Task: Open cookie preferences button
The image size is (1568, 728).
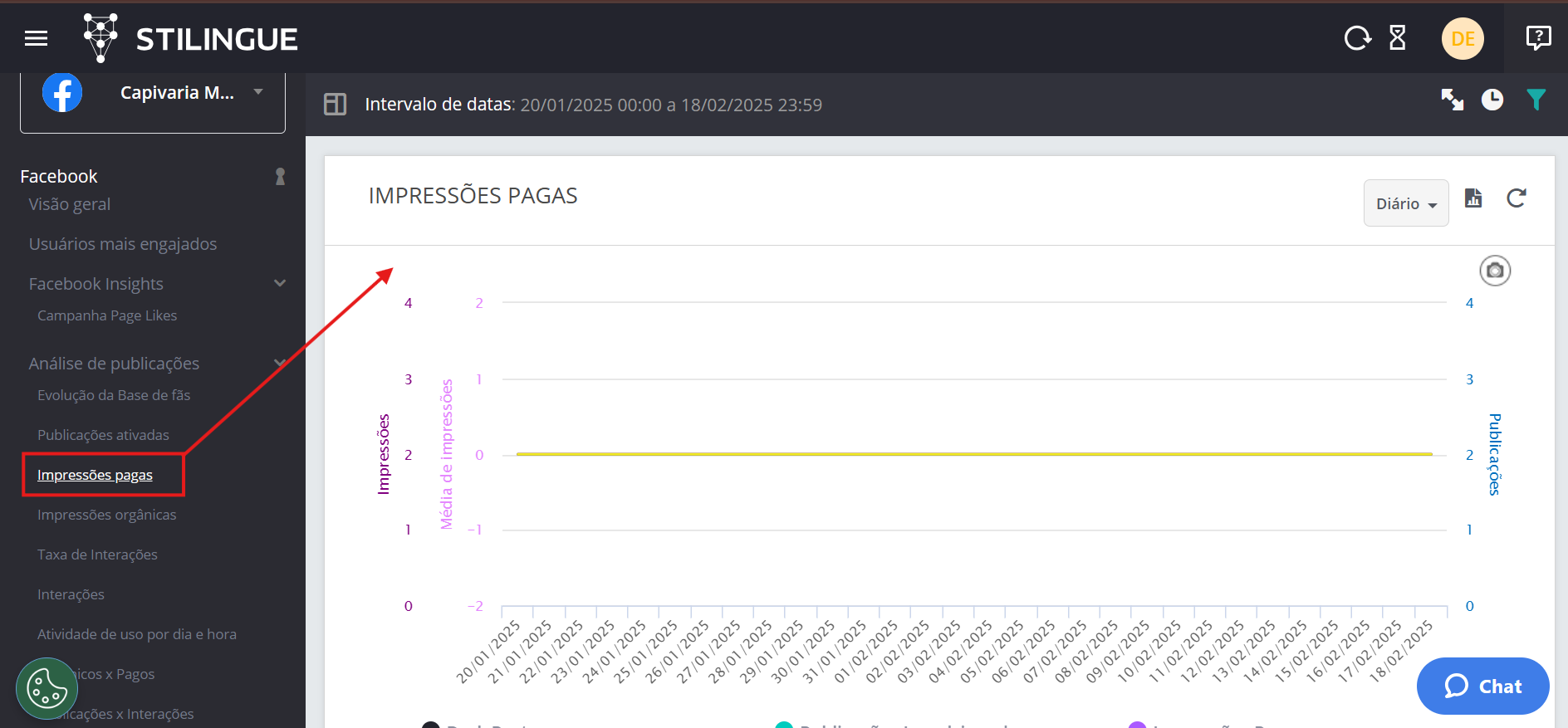Action: [47, 688]
